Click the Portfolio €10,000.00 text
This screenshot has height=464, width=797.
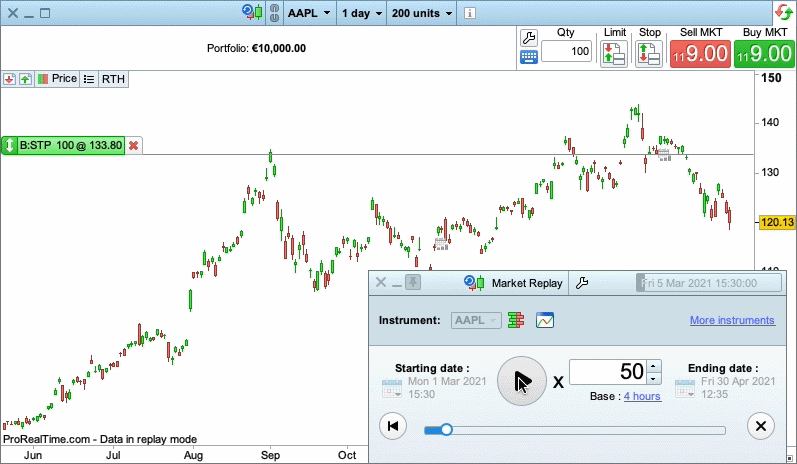tap(256, 48)
